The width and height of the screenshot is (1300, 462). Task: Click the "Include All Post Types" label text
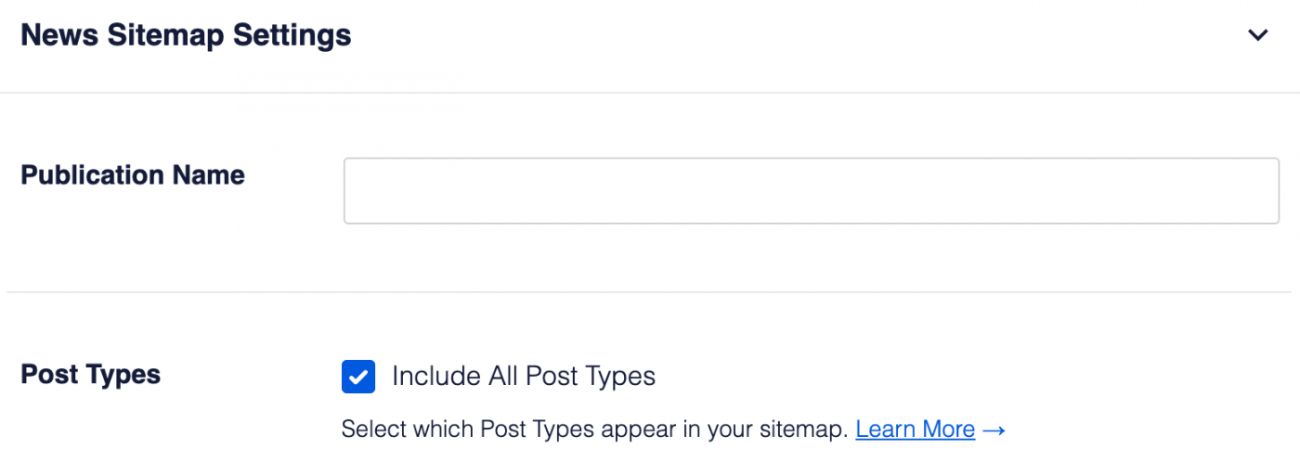[x=523, y=377]
